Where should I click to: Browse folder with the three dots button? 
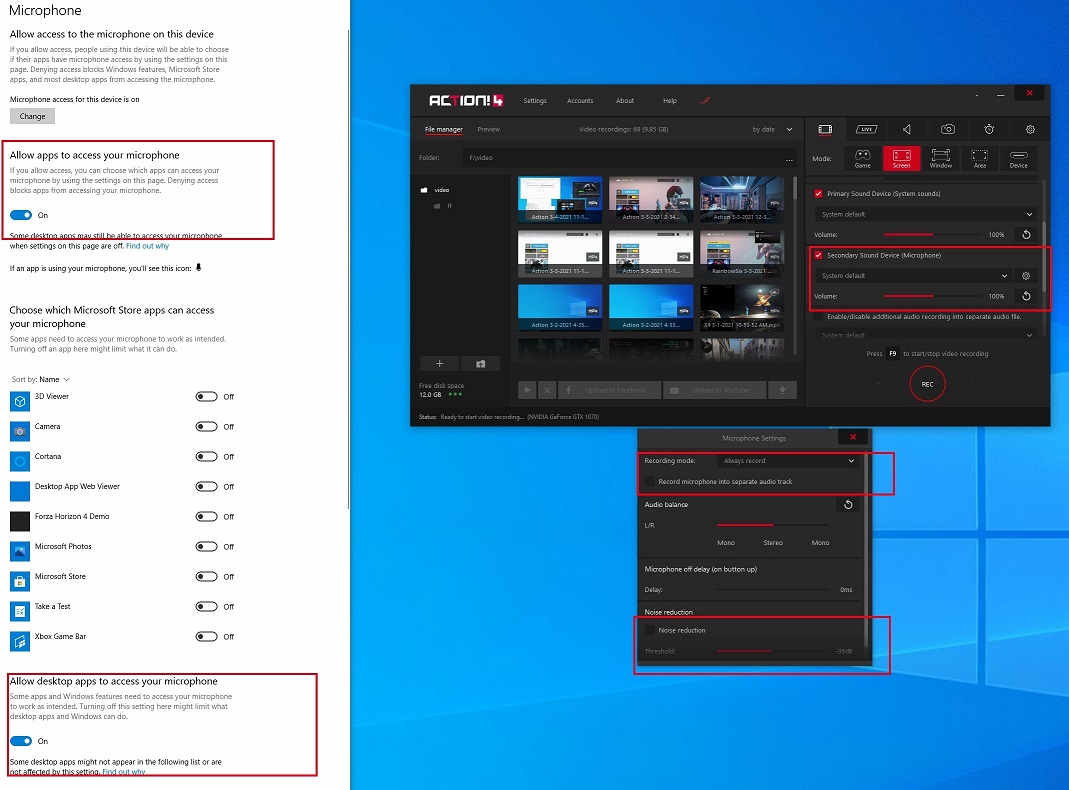click(x=789, y=158)
